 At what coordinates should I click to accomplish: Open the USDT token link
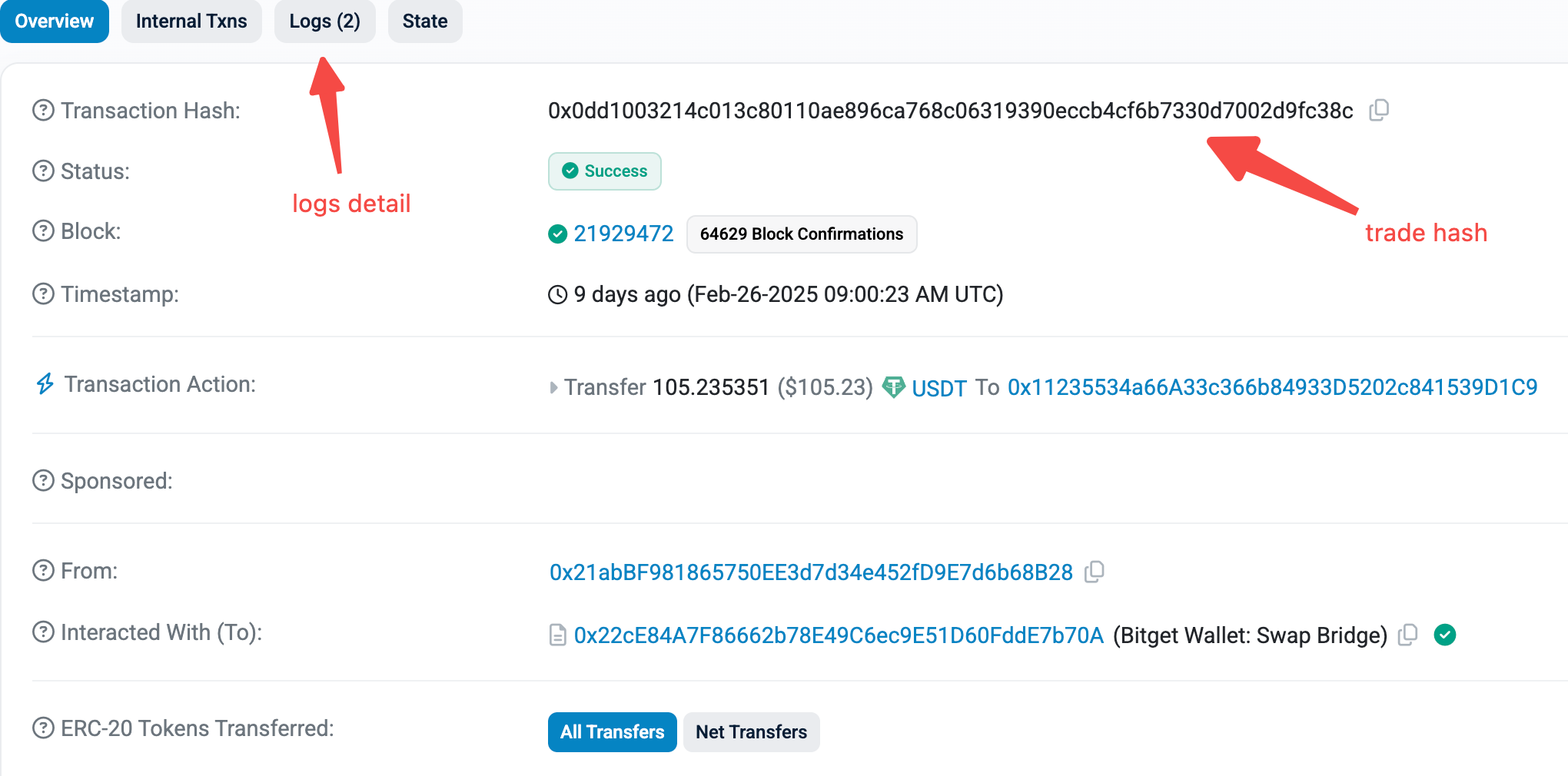click(938, 388)
